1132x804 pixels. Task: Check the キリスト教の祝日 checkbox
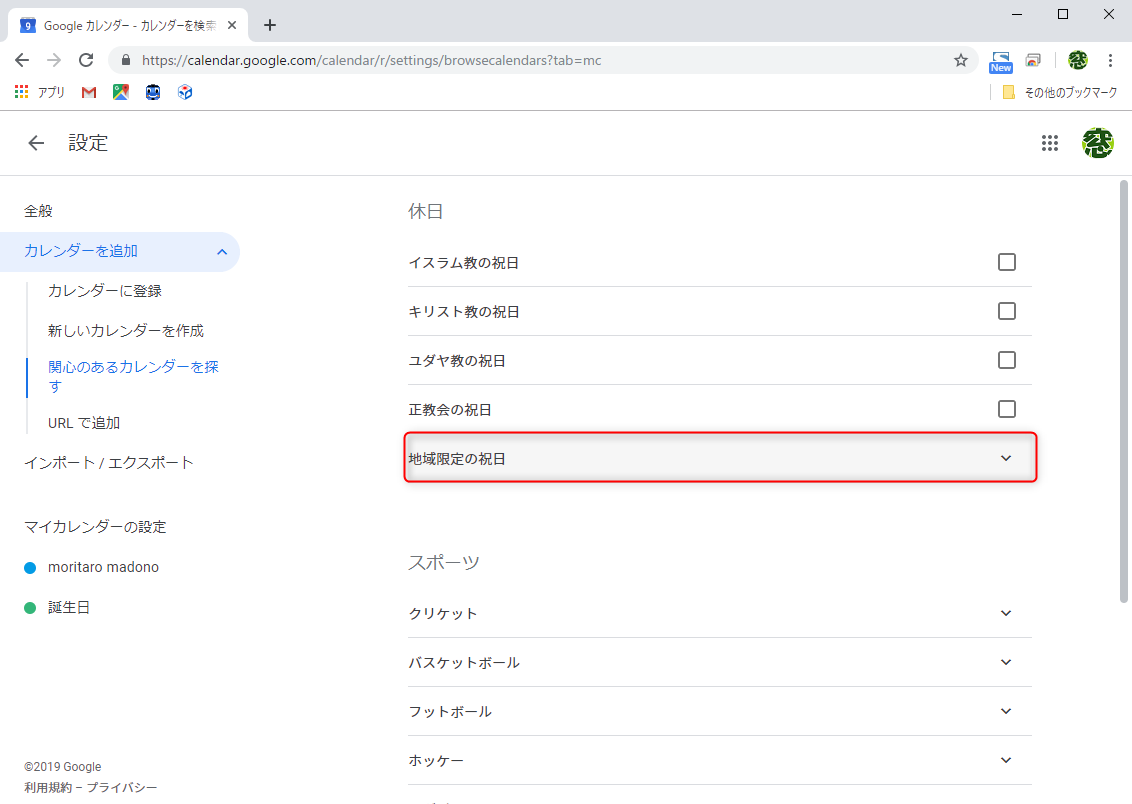pyautogui.click(x=1006, y=311)
